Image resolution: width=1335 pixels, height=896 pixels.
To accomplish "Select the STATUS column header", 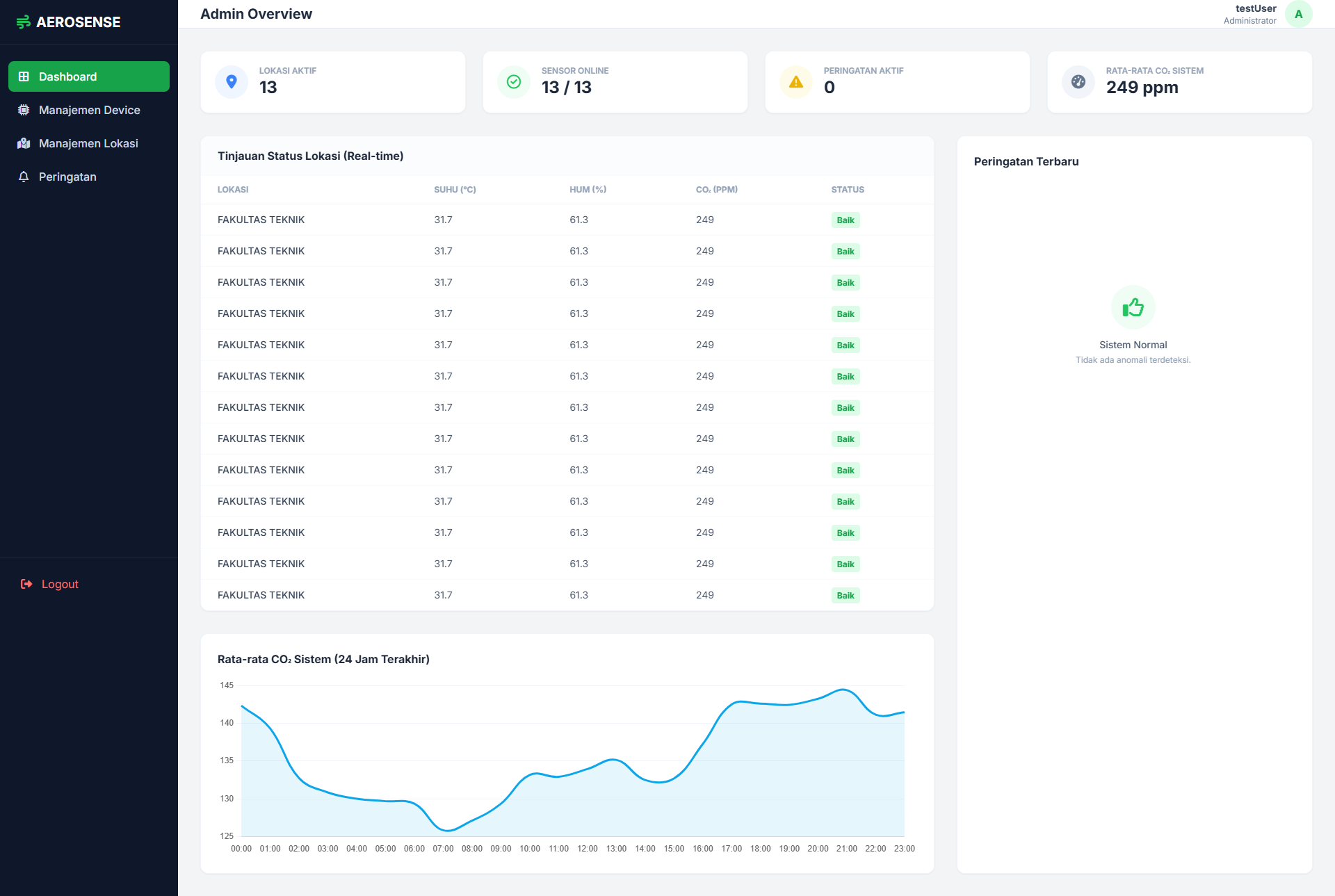I will 848,189.
